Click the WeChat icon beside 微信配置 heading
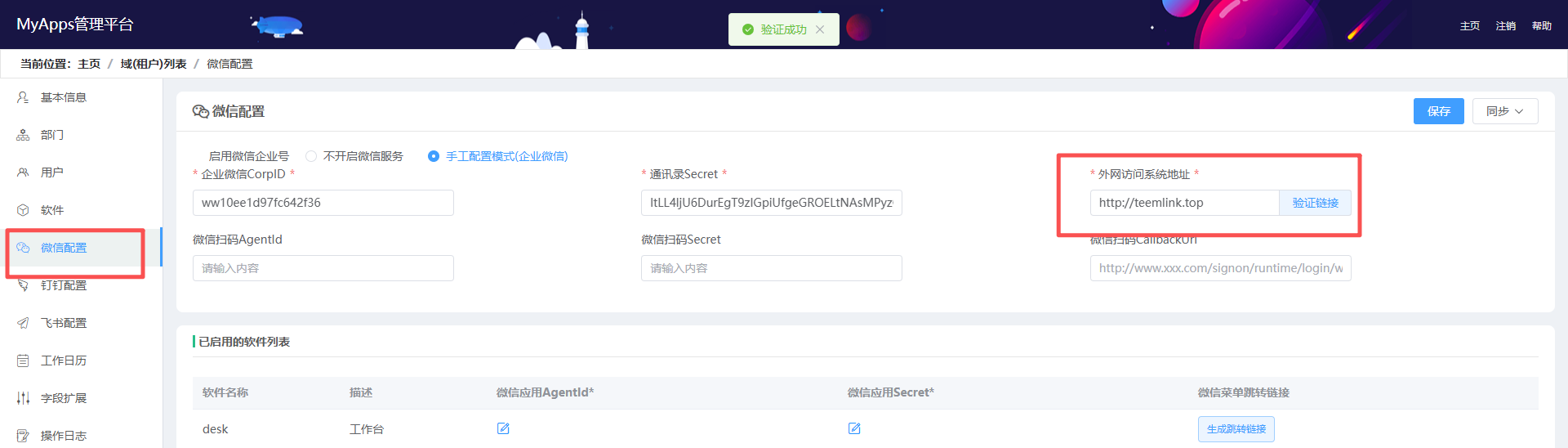The width and height of the screenshot is (1568, 448). pos(201,111)
